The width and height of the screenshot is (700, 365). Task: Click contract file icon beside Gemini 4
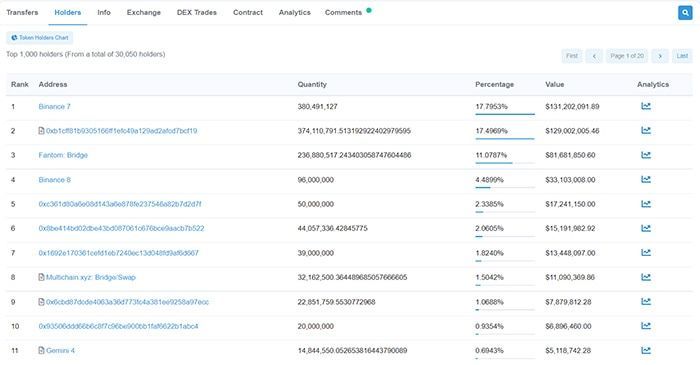pyautogui.click(x=42, y=350)
